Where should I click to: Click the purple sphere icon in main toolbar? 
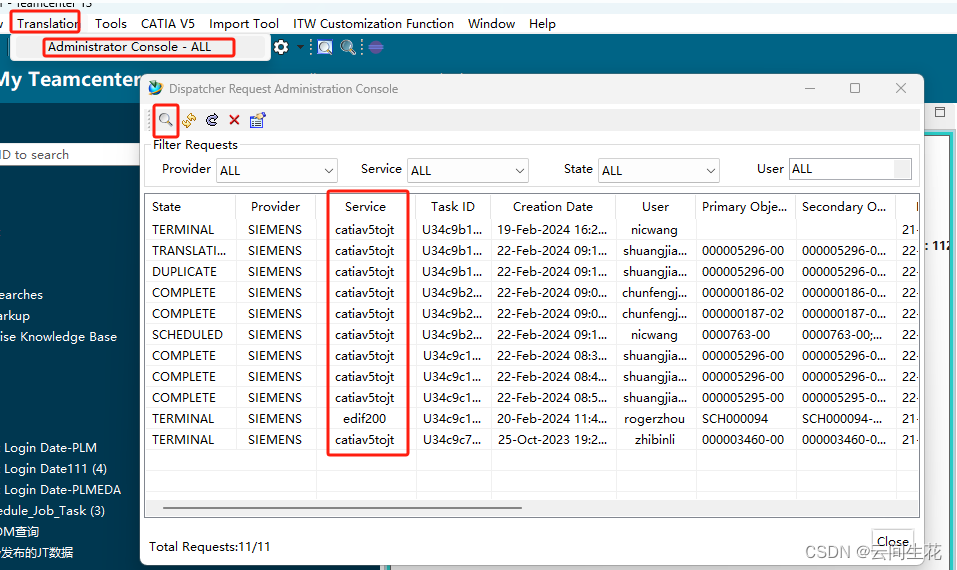tap(376, 47)
